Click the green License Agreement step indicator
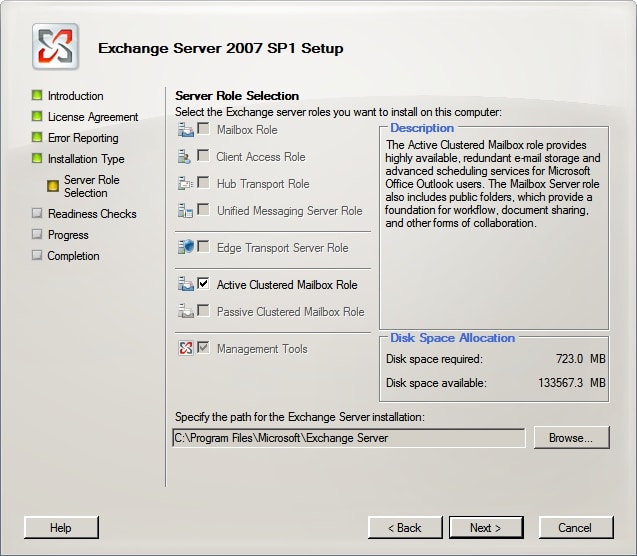 coord(37,116)
